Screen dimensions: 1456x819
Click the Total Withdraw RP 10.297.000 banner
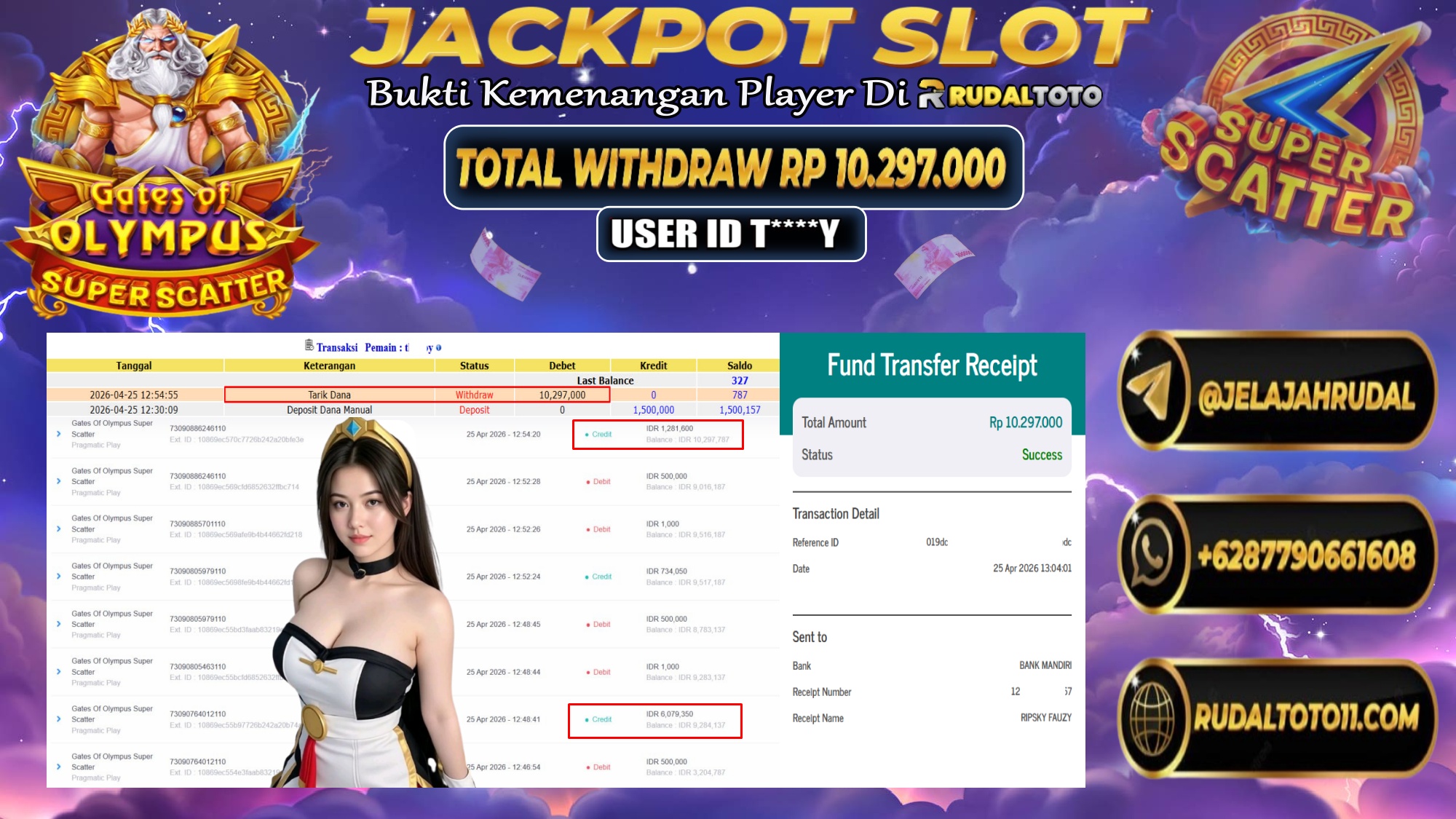tap(733, 167)
